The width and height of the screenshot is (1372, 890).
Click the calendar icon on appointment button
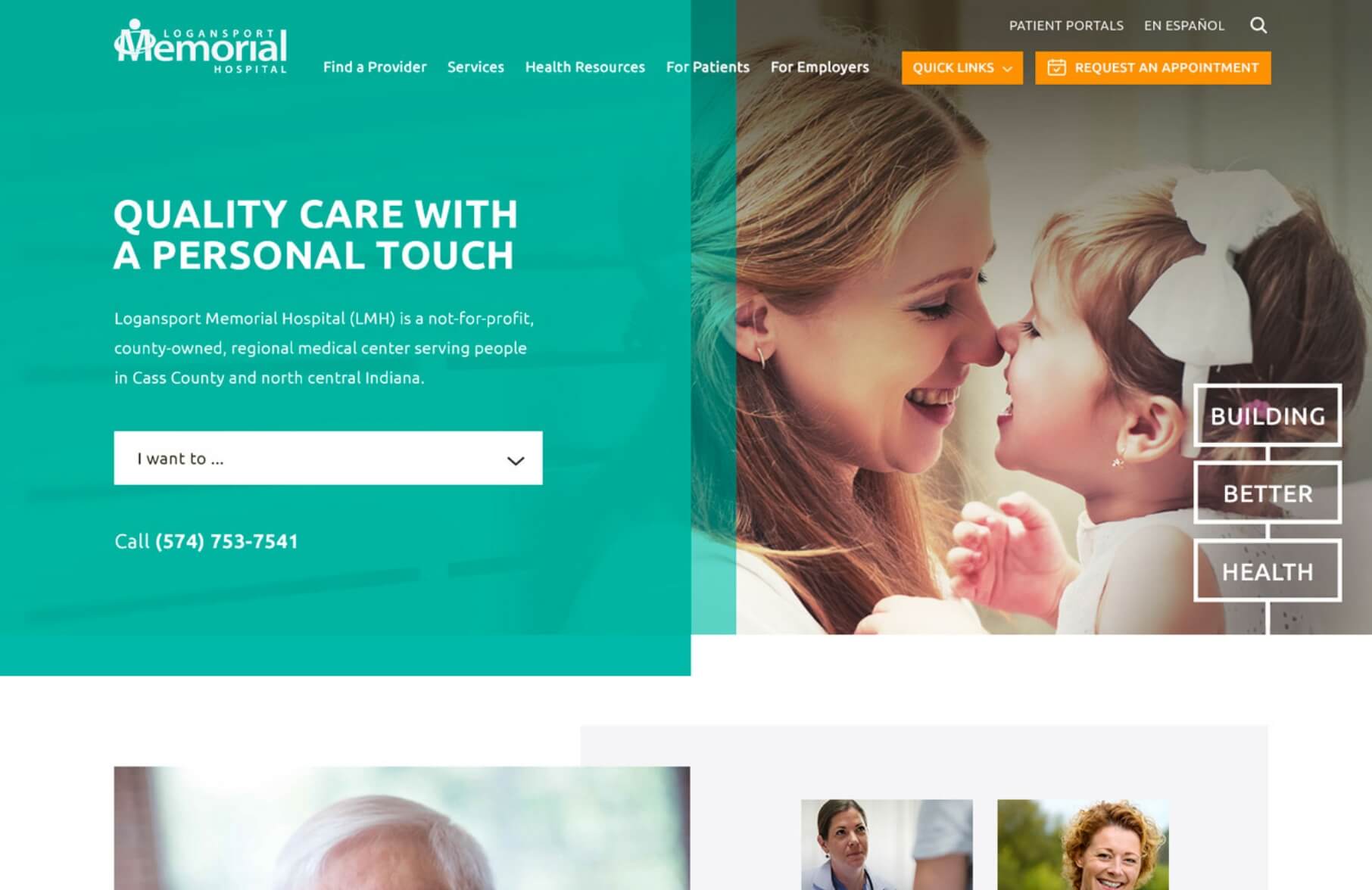click(x=1056, y=67)
